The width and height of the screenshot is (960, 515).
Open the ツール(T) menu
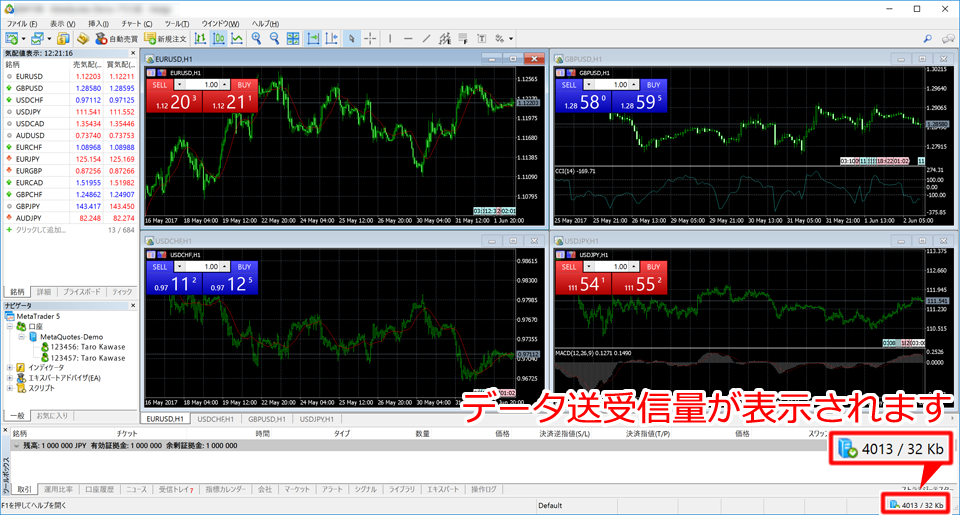pos(176,23)
